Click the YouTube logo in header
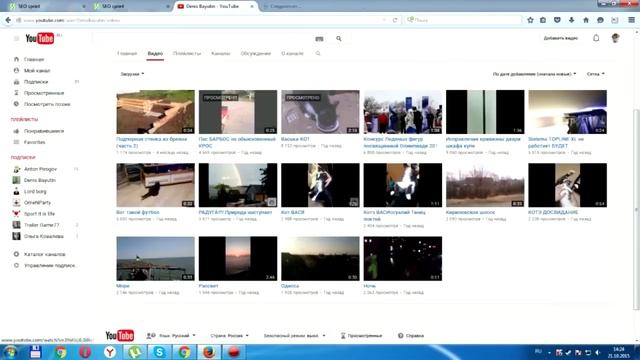The height and width of the screenshot is (360, 640). [40, 38]
